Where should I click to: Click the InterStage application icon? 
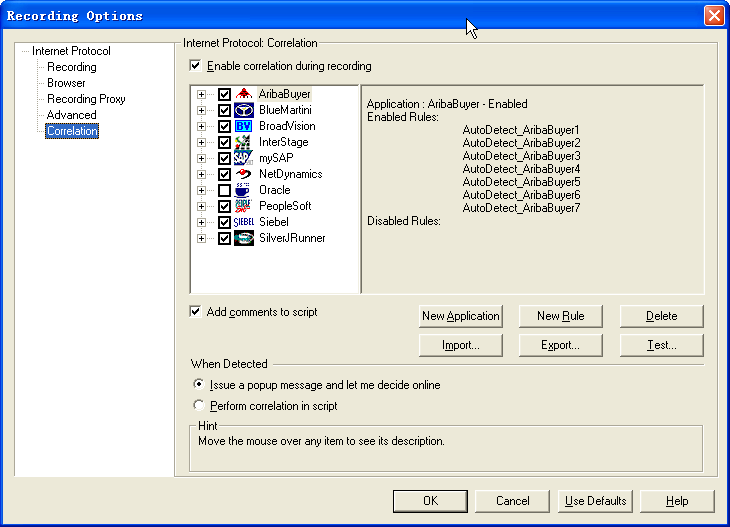pos(243,142)
